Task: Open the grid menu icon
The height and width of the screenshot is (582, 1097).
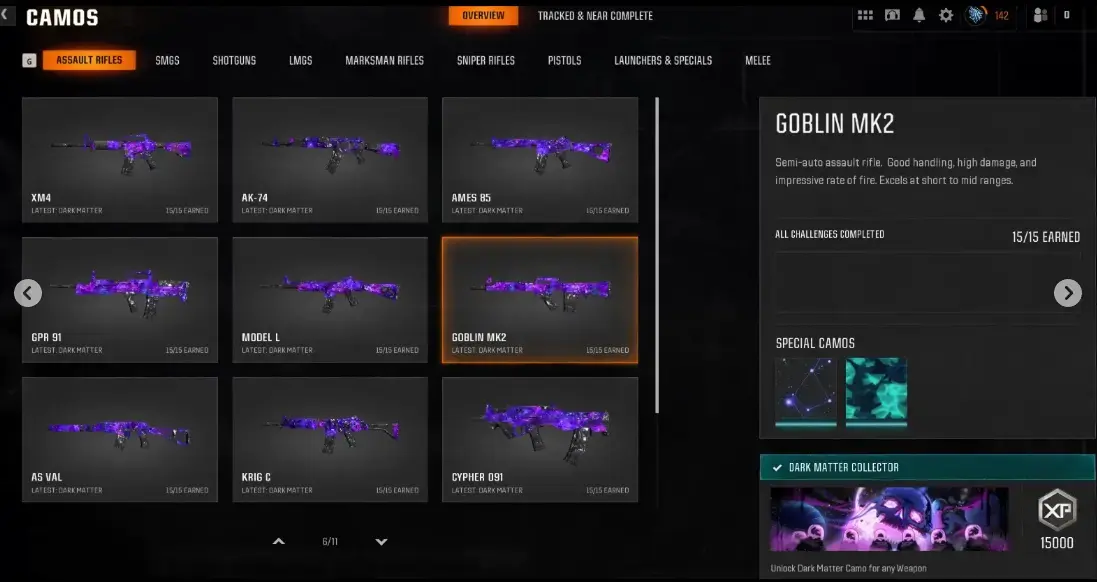Action: [865, 15]
